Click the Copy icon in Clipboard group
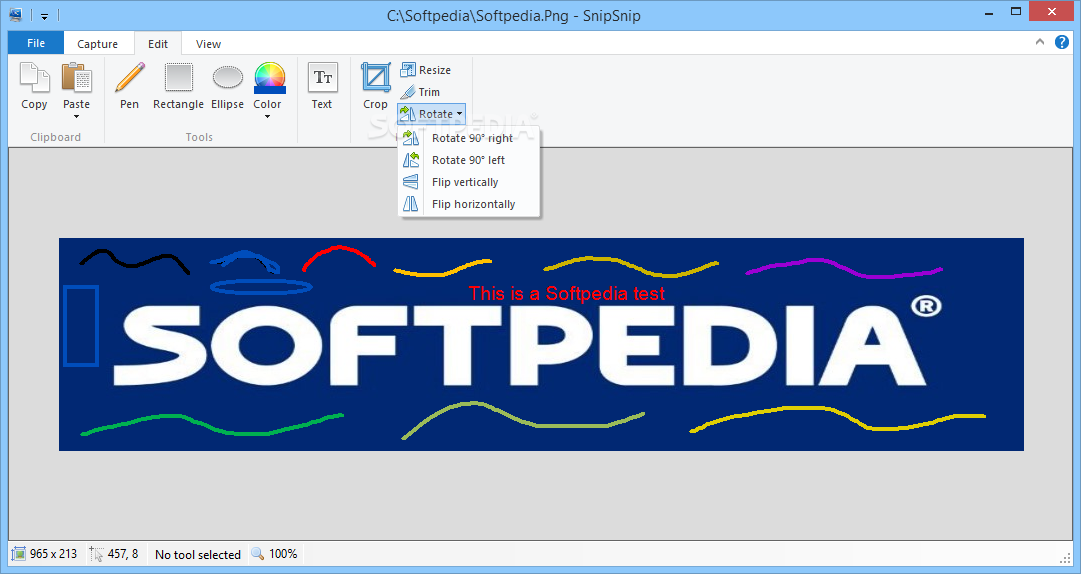The height and width of the screenshot is (574, 1081). coord(34,78)
